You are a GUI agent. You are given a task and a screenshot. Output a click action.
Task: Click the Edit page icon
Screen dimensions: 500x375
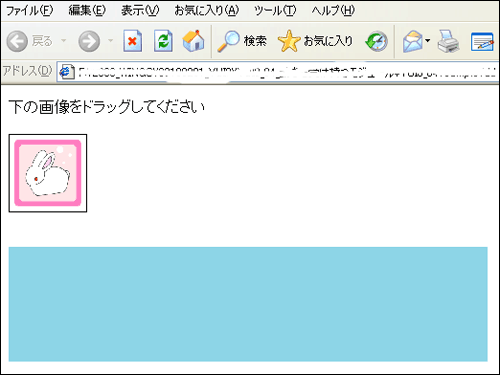coord(482,41)
